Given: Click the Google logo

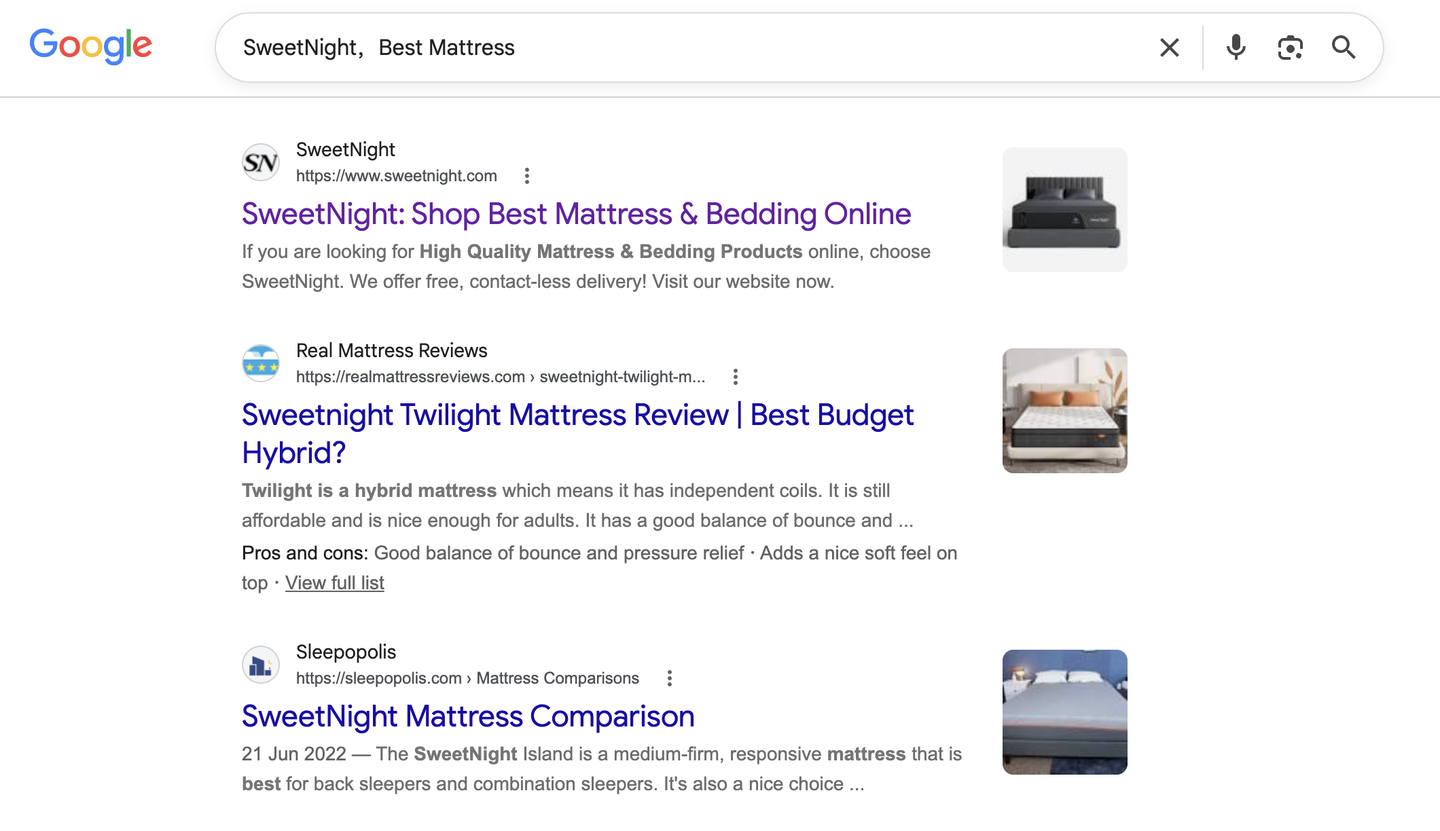Looking at the screenshot, I should click(91, 46).
